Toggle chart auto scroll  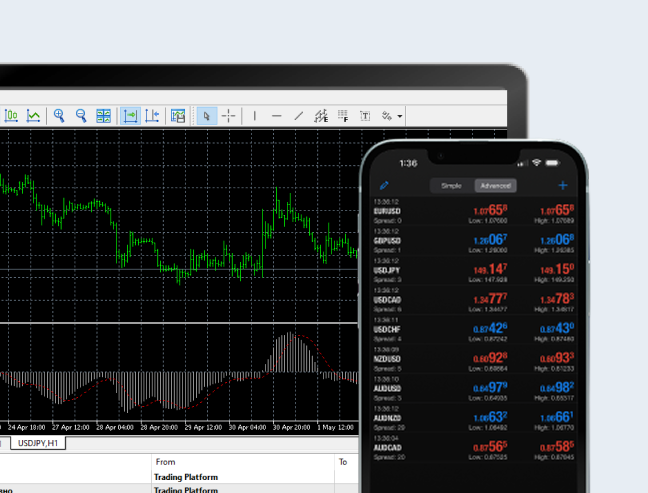(130, 116)
